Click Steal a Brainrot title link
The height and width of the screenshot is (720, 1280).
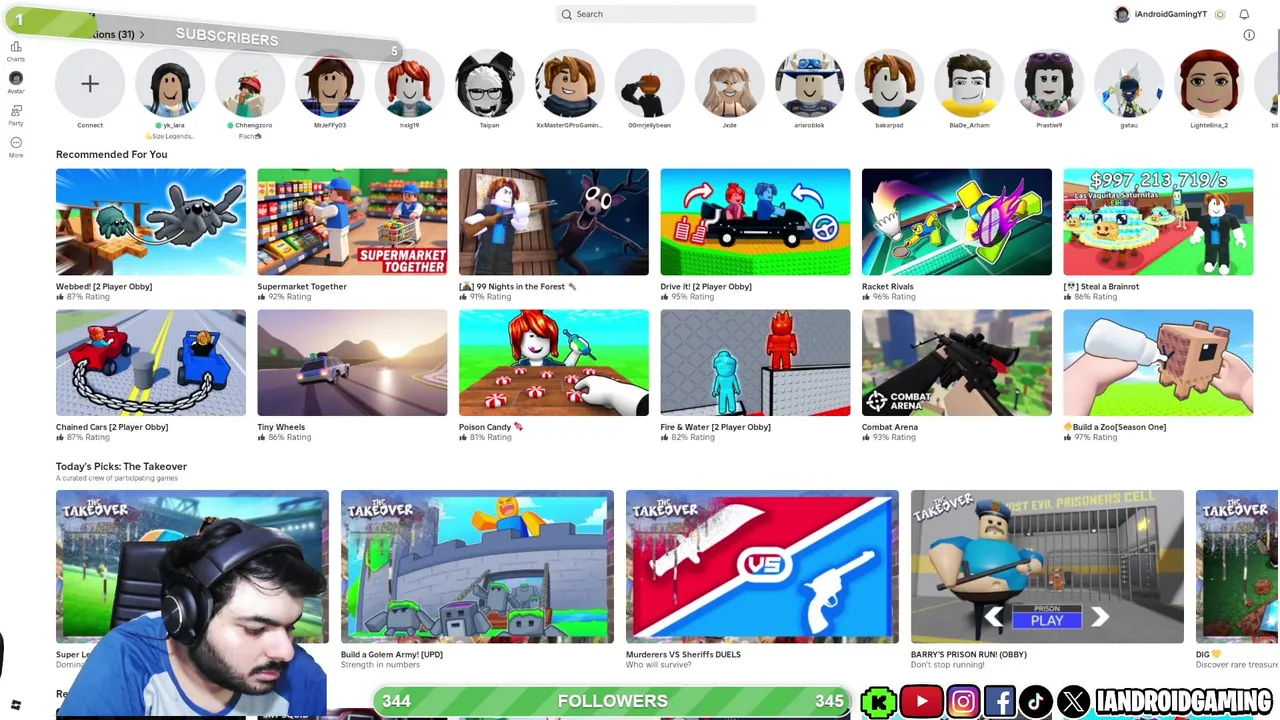pyautogui.click(x=1101, y=287)
